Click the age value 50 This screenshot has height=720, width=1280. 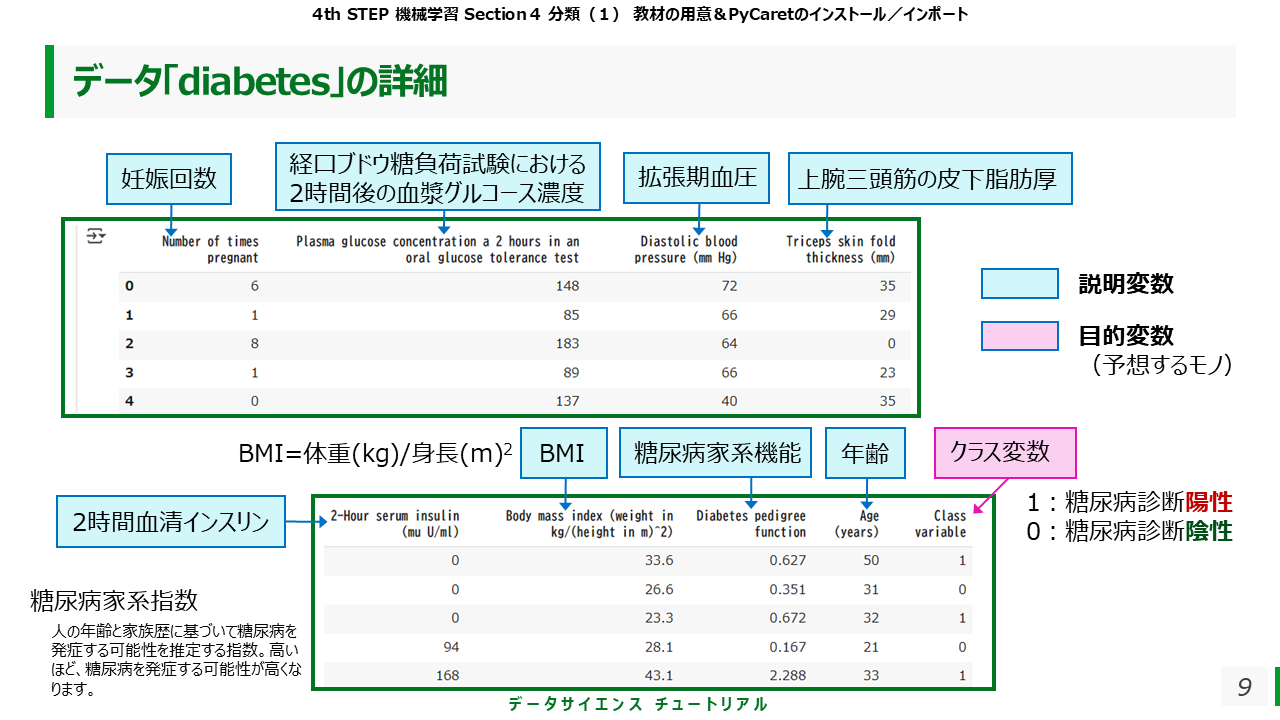(871, 560)
